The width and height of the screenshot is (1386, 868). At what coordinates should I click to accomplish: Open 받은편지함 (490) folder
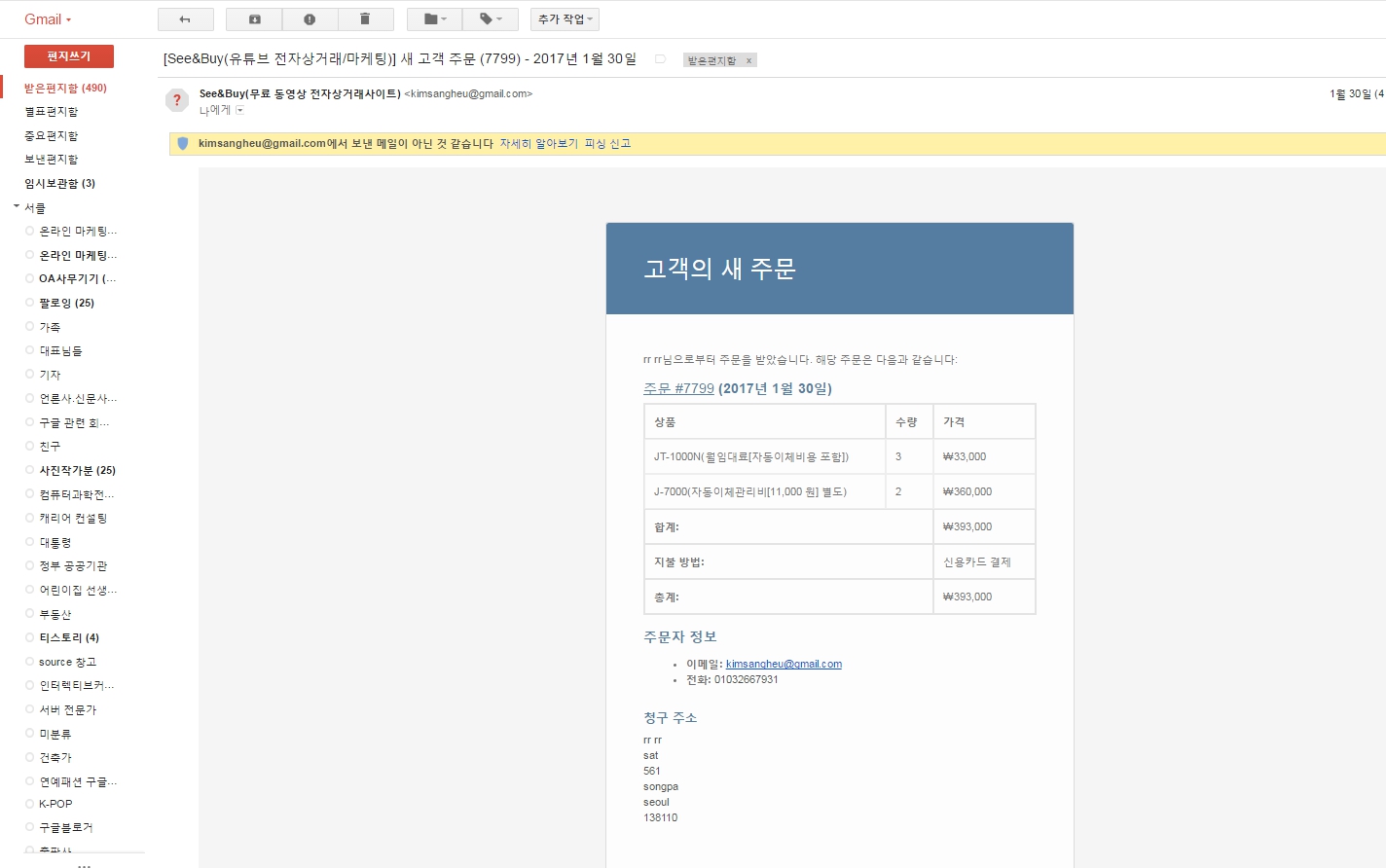[x=65, y=88]
